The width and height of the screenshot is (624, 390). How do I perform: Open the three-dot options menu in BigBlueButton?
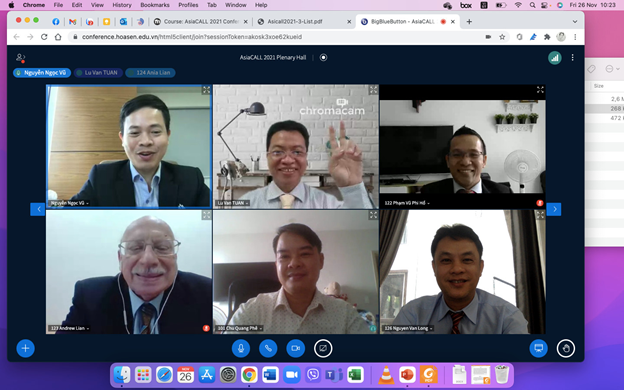[x=572, y=58]
